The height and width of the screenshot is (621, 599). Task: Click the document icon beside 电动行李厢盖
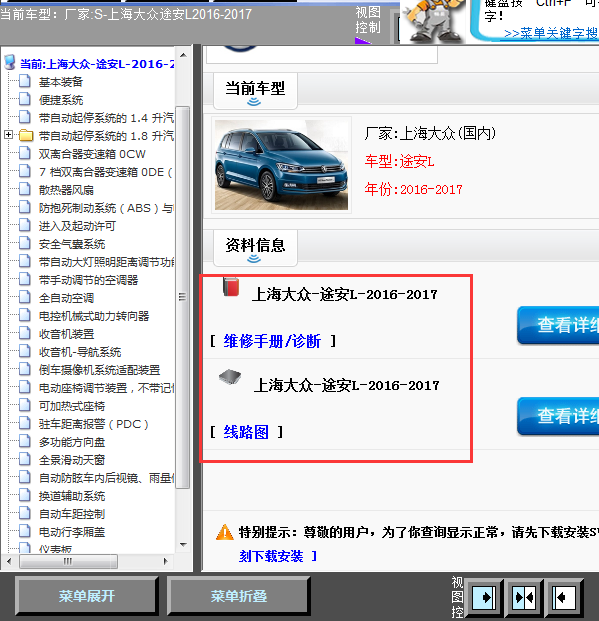tap(25, 531)
